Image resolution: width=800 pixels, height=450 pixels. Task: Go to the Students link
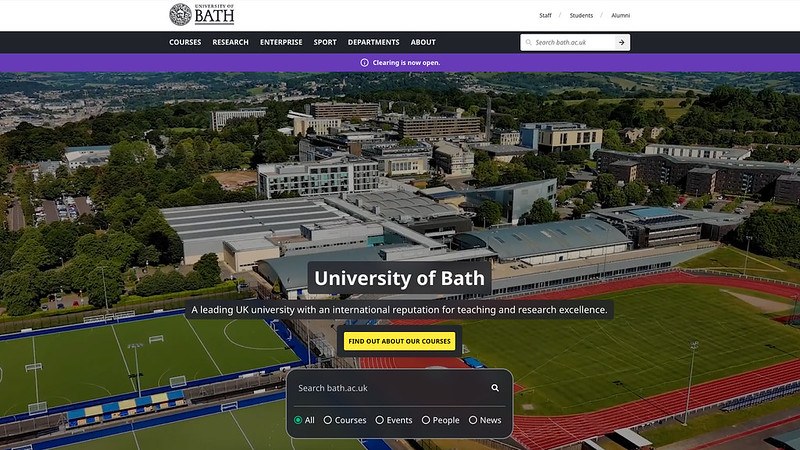pyautogui.click(x=581, y=15)
